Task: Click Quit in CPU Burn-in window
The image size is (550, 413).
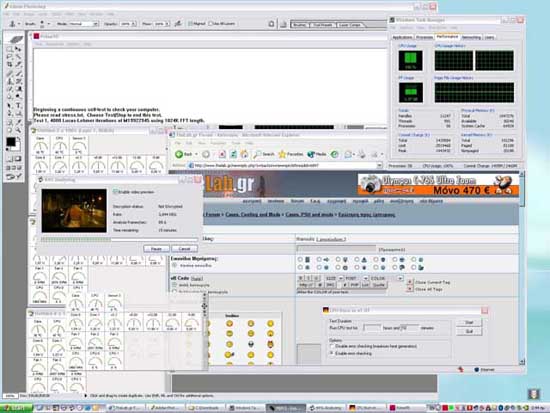Action: point(469,332)
